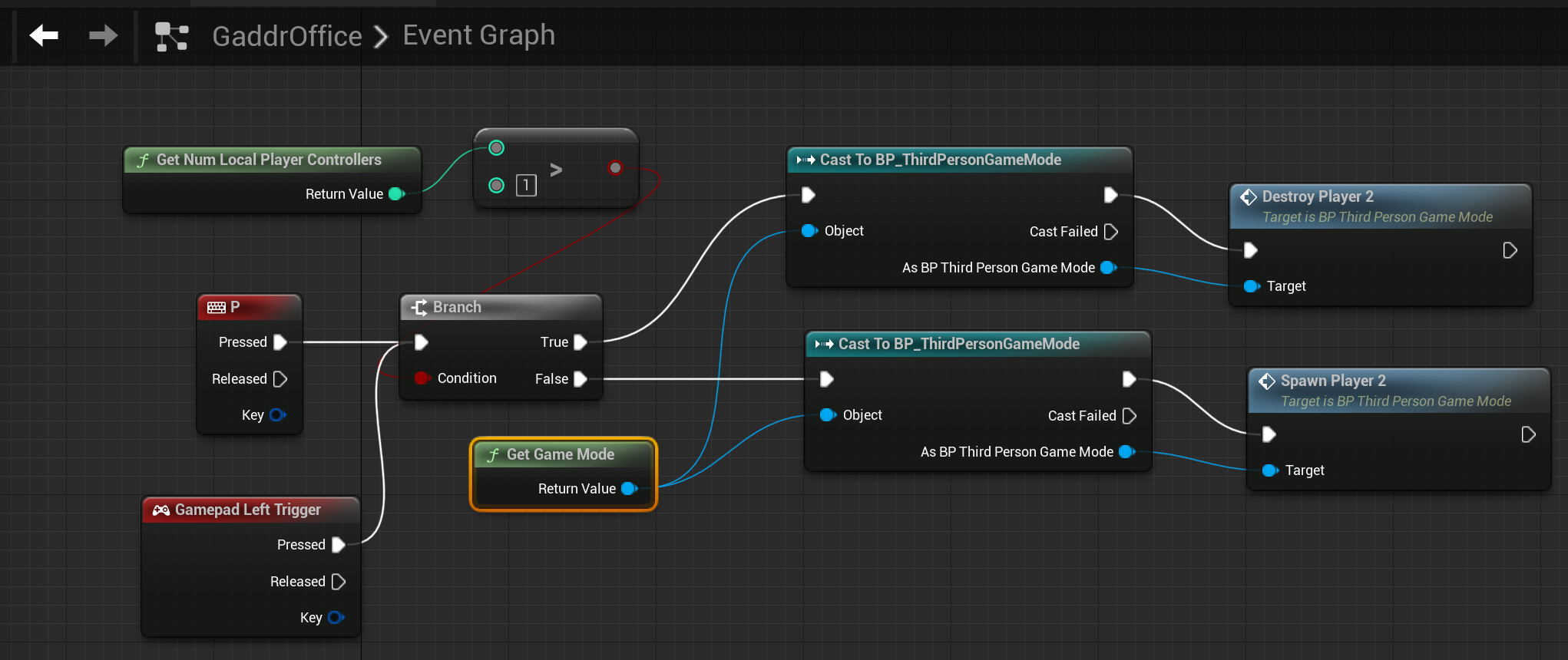1568x660 pixels.
Task: Click the Destroy Player 2 node icon
Action: coord(1249,197)
